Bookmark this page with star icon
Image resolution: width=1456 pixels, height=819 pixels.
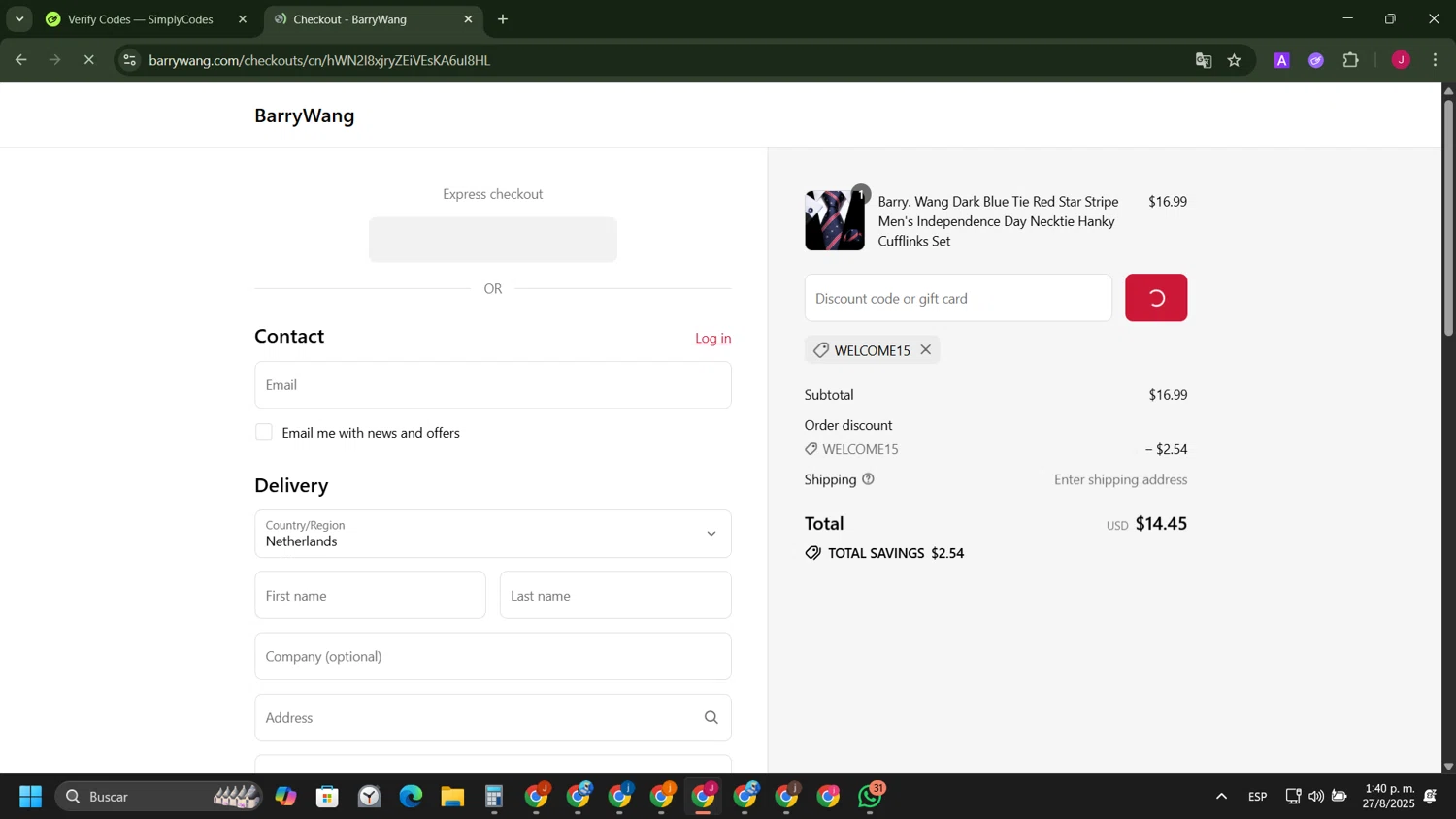pos(1235,60)
